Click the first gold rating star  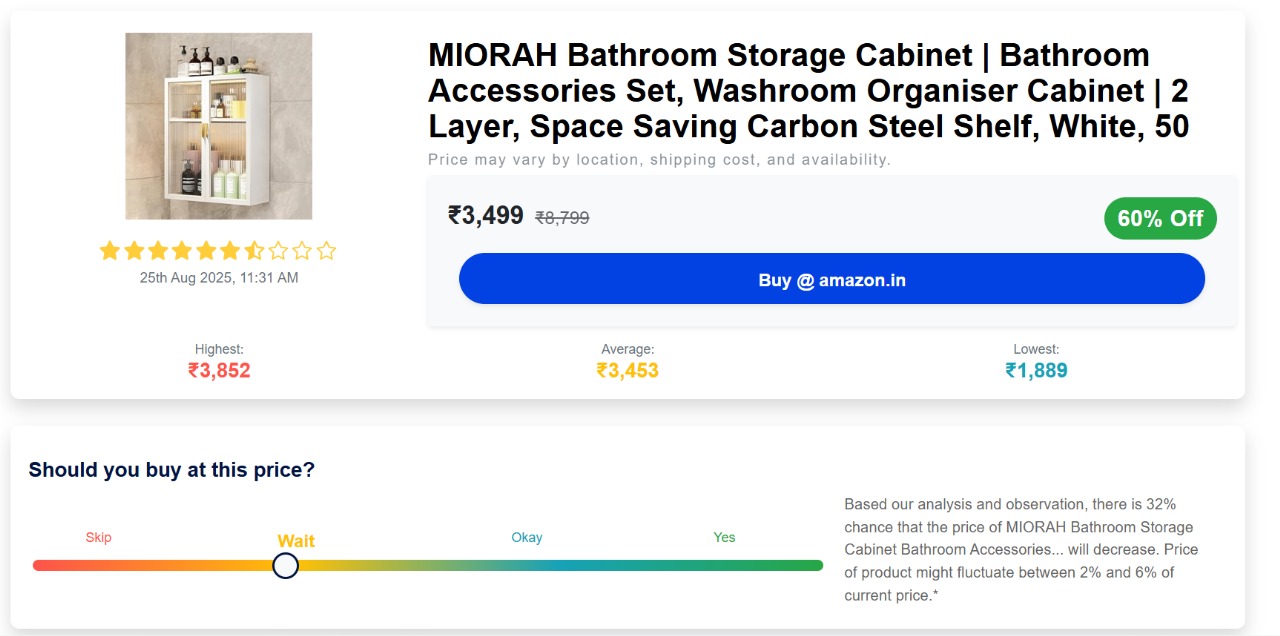click(110, 251)
